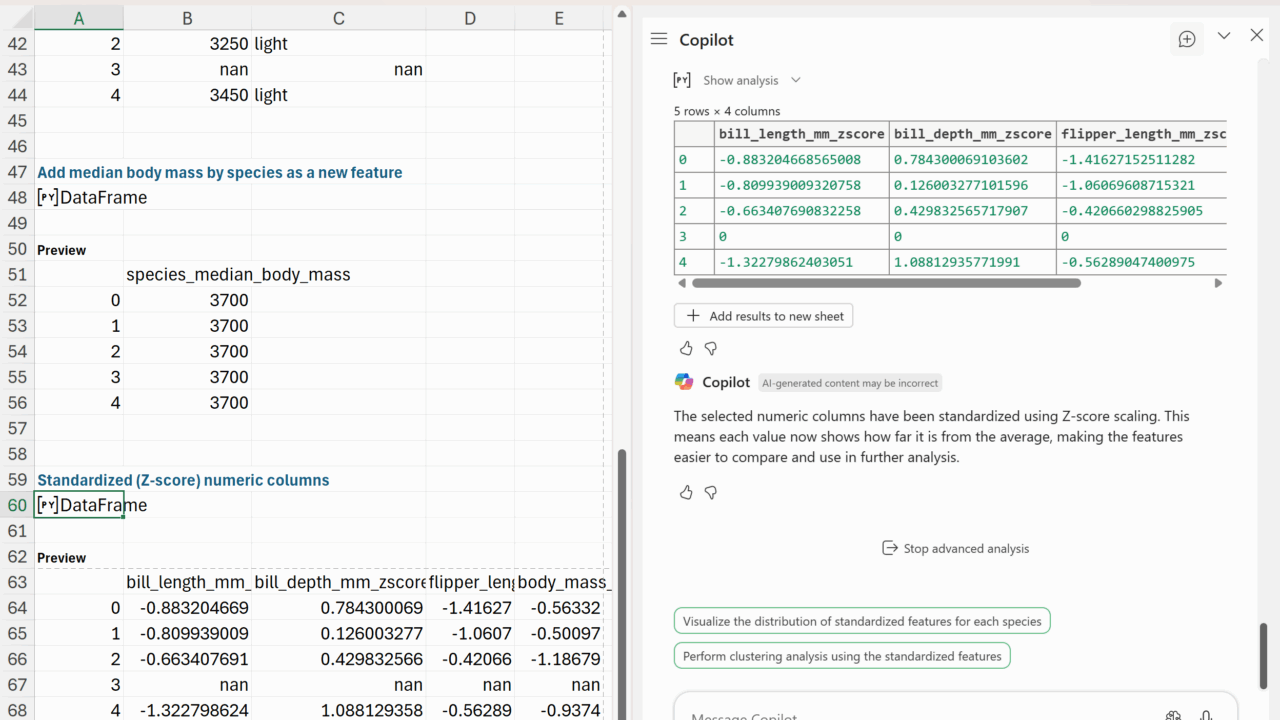Image resolution: width=1280 pixels, height=720 pixels.
Task: Click the Python DataFrame icon in cell A48
Action: 47,198
